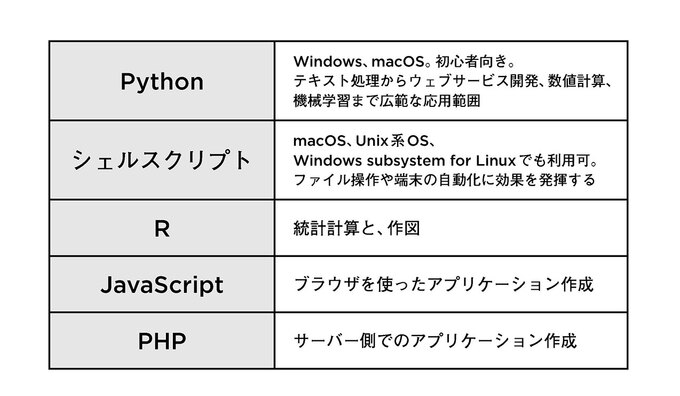Select the JavaScript cell
This screenshot has width=680, height=396.
click(x=162, y=285)
